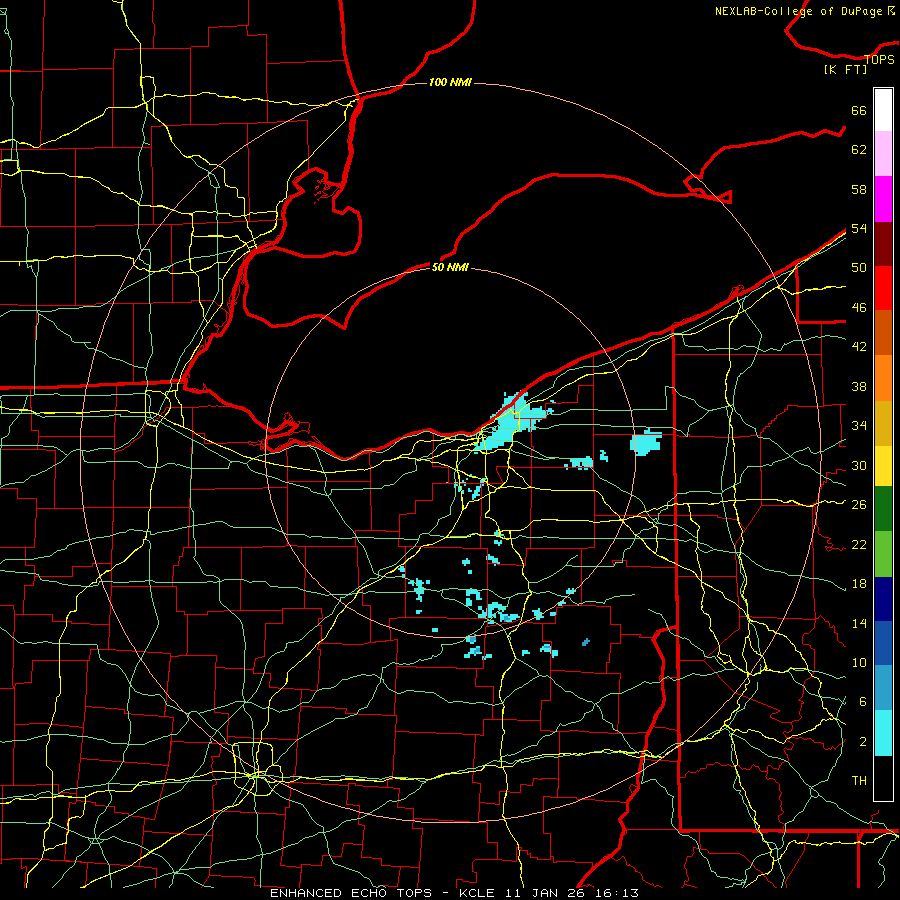Pick the magenta segment of the tops scale

(883, 199)
